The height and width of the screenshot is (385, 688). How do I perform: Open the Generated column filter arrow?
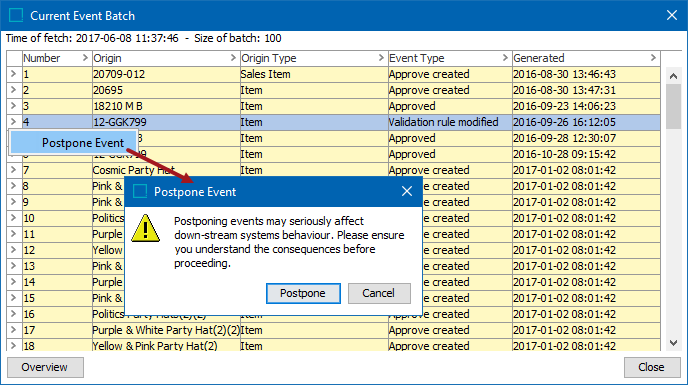click(653, 58)
